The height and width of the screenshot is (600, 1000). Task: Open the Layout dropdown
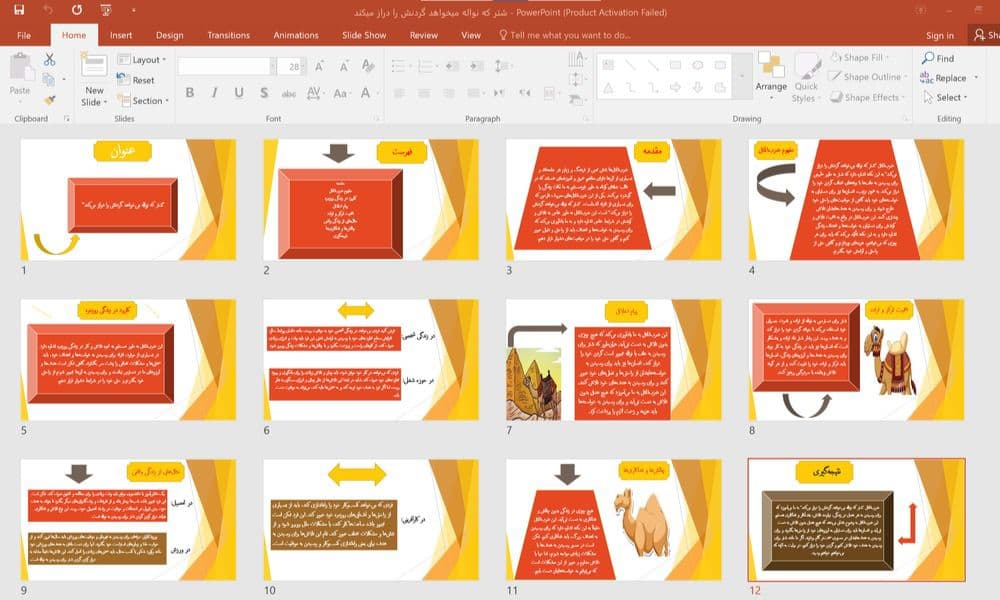click(x=142, y=59)
